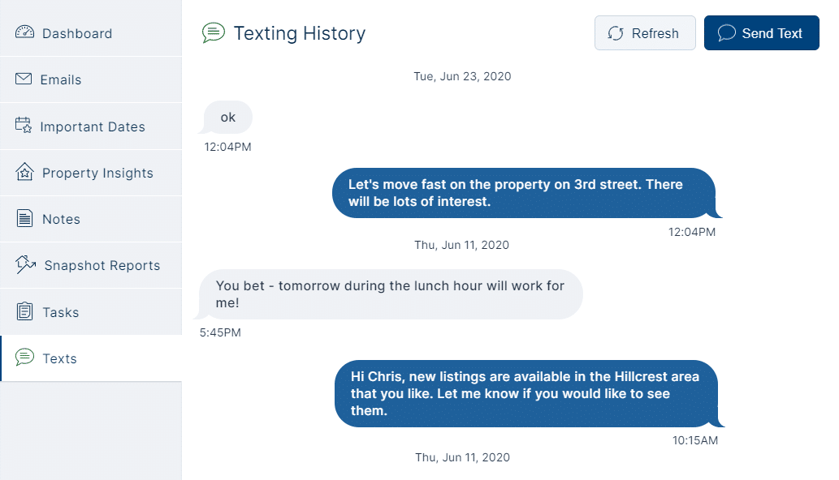Click the Hillcrest listings message bubble
Screen dimensions: 839x480
click(529, 393)
